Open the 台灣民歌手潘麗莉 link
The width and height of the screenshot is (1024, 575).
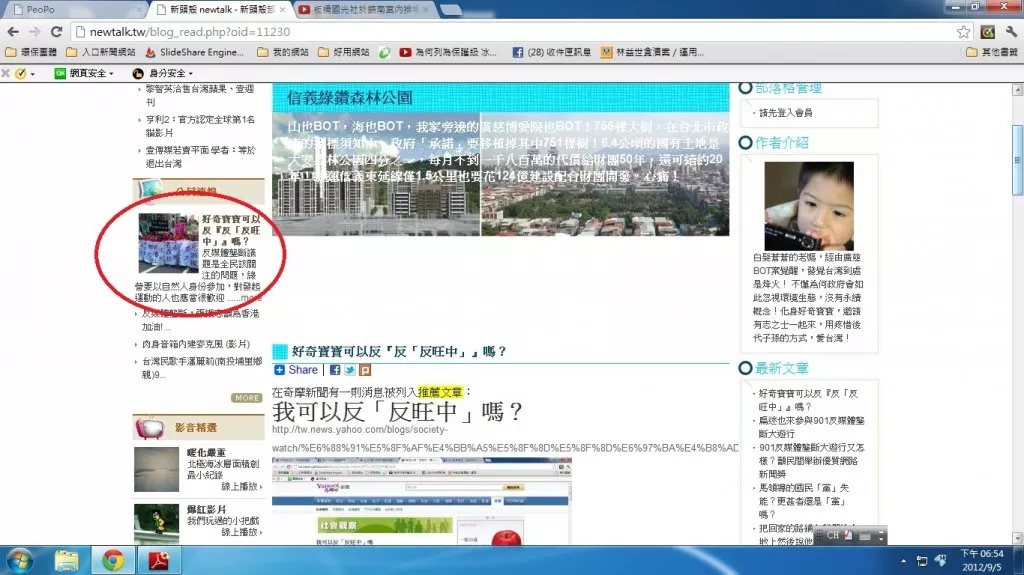[202, 368]
